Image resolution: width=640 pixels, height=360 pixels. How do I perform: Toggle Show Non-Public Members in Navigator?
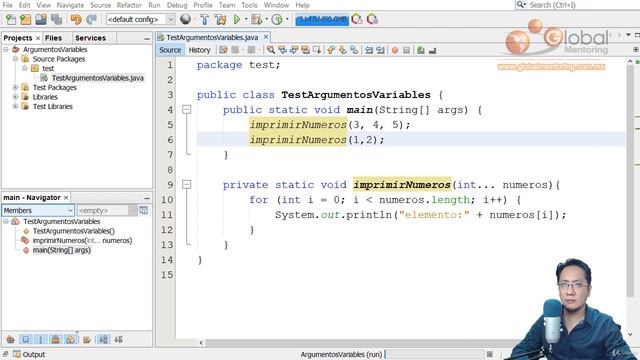(x=56, y=339)
